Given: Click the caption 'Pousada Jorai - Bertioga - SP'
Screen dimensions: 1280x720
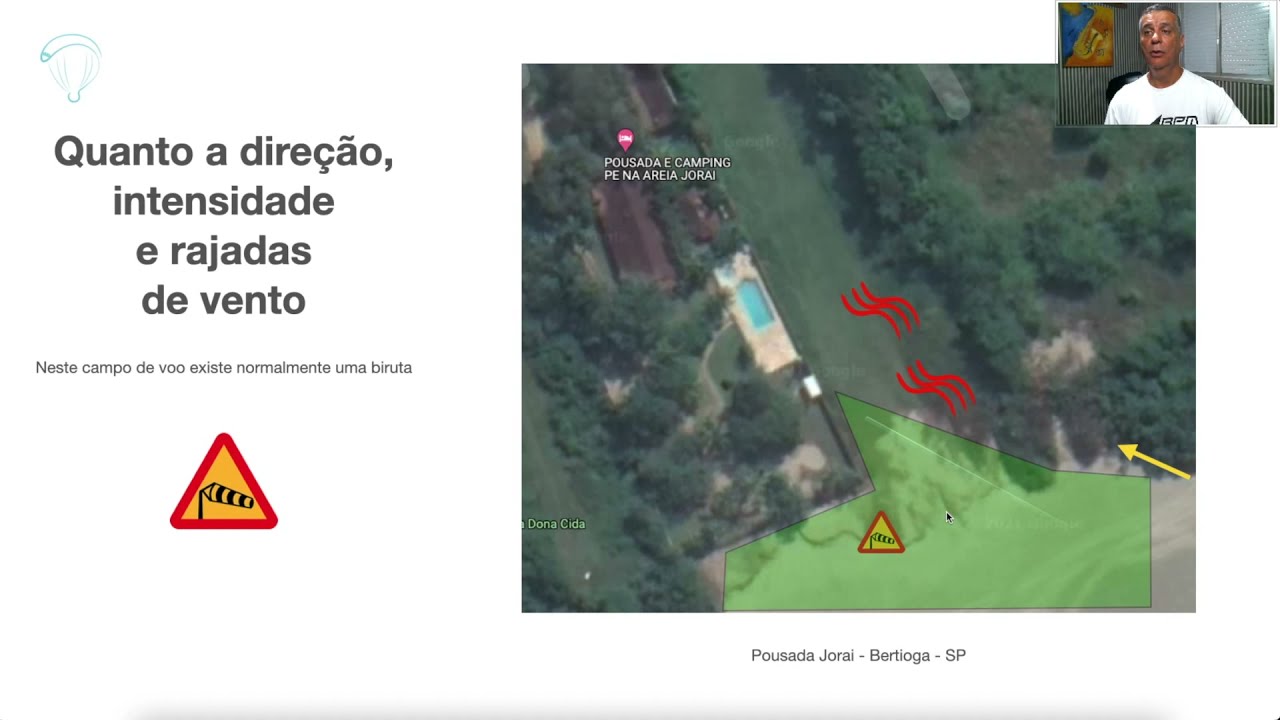Looking at the screenshot, I should point(858,656).
